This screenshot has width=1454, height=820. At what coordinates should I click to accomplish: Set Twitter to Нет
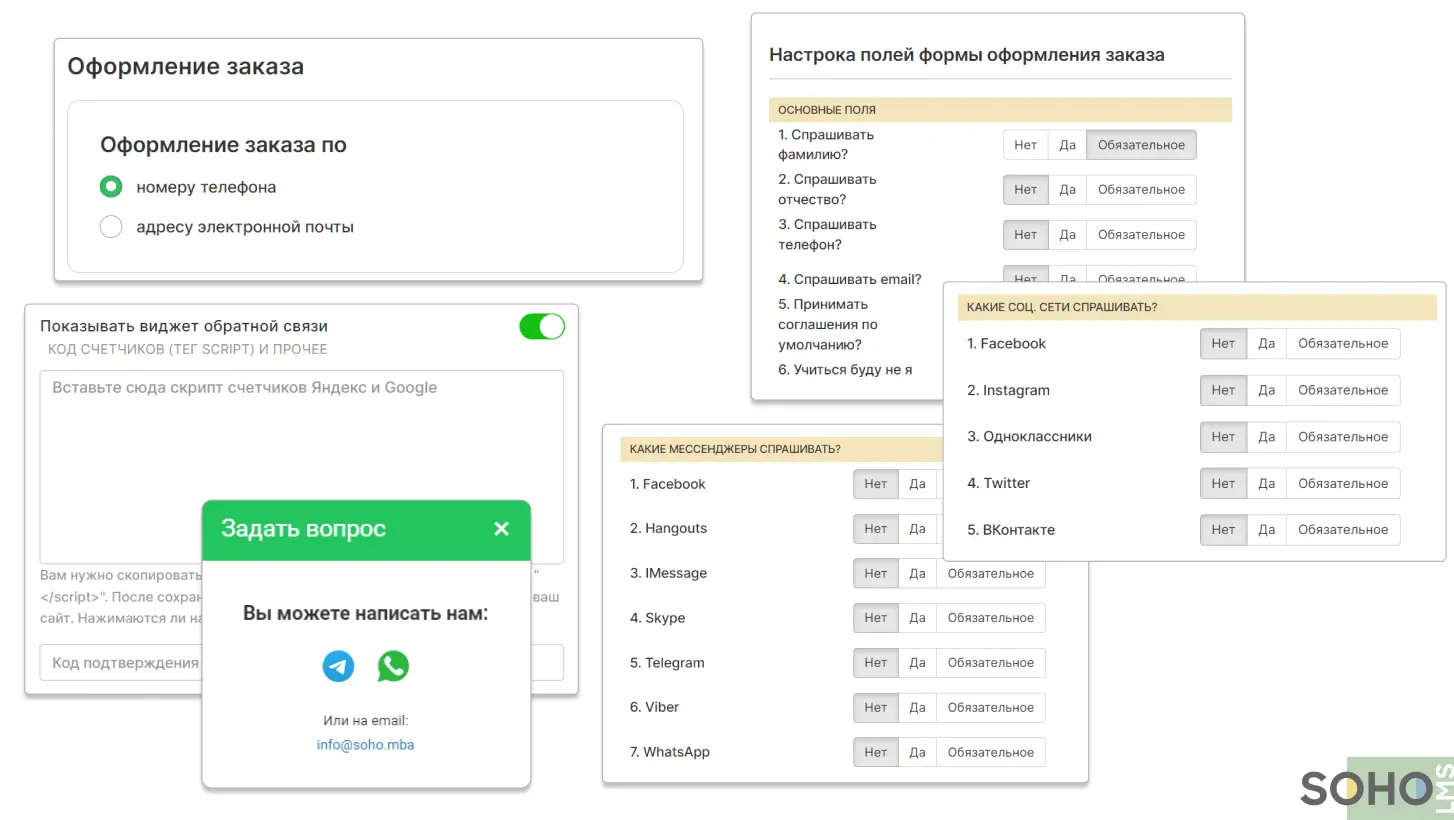pos(1223,484)
